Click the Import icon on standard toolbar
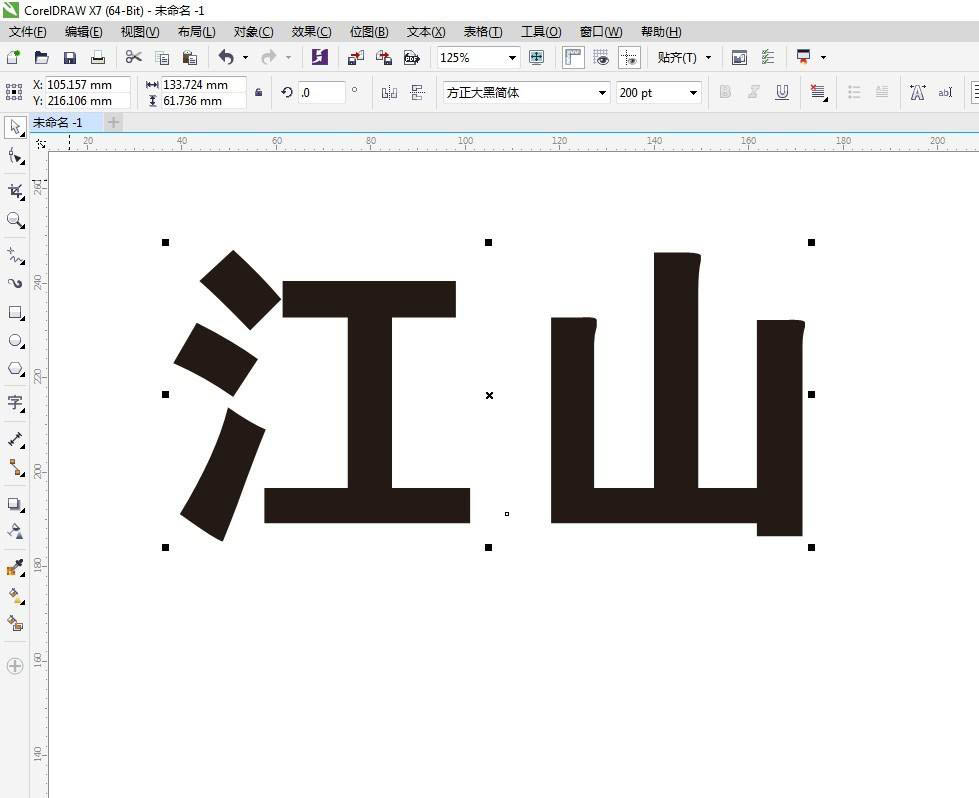The height and width of the screenshot is (798, 979). (x=355, y=57)
